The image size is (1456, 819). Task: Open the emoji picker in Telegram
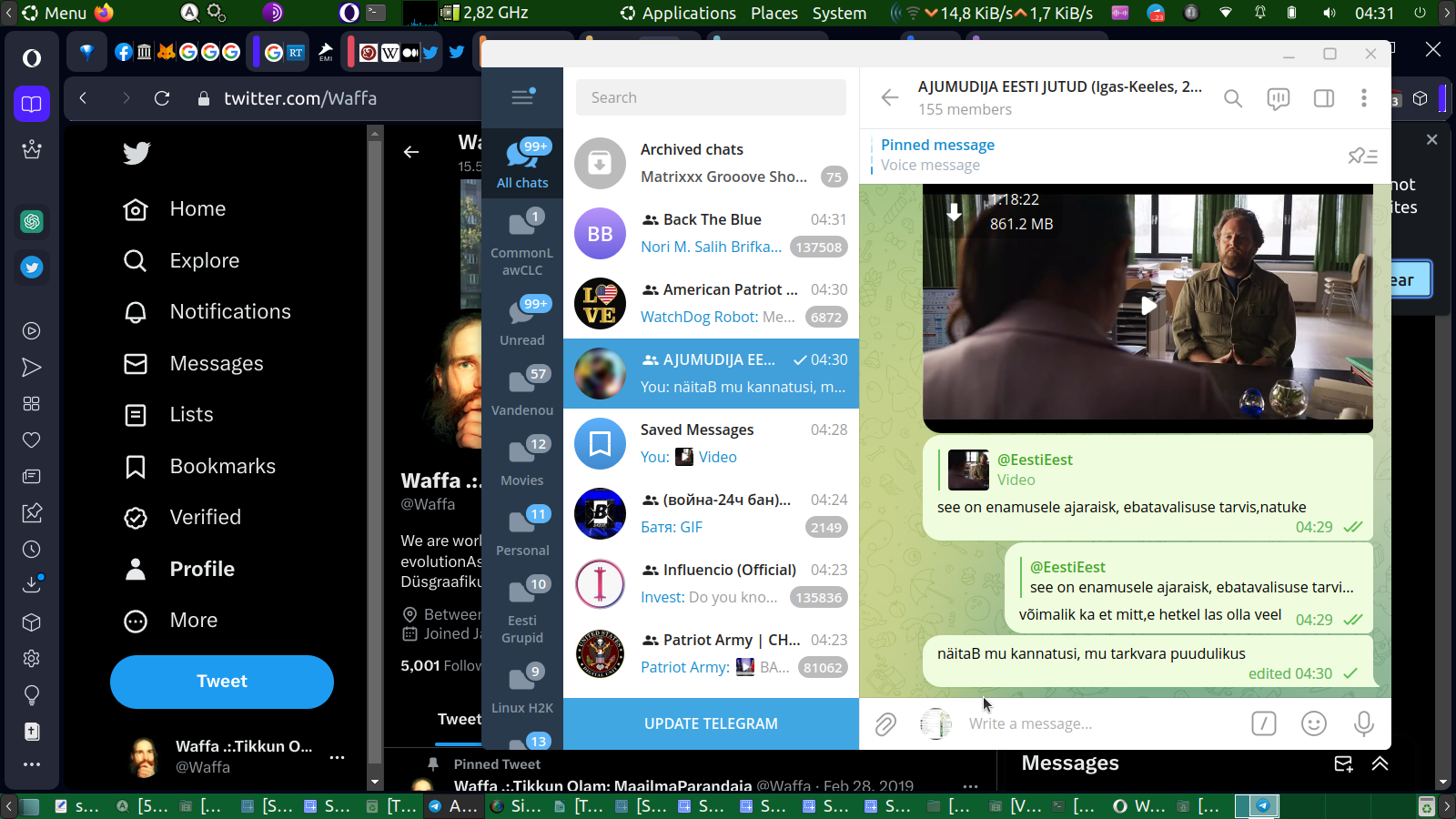(1314, 723)
